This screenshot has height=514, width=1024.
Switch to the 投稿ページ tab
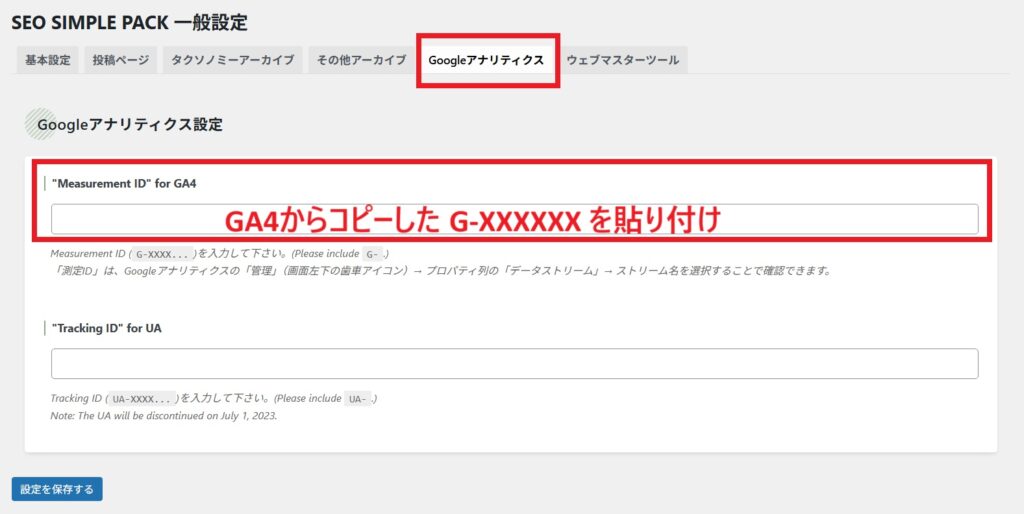tap(121, 60)
